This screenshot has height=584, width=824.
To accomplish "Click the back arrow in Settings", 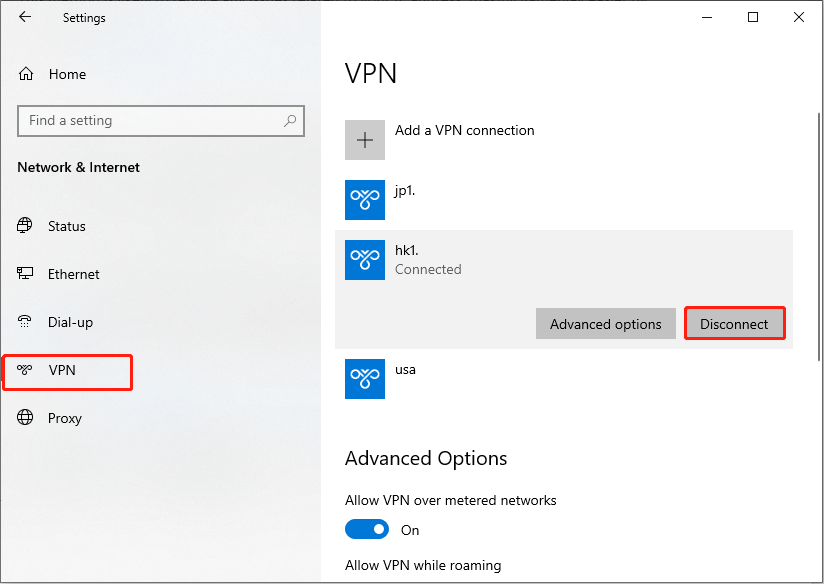I will pos(25,17).
